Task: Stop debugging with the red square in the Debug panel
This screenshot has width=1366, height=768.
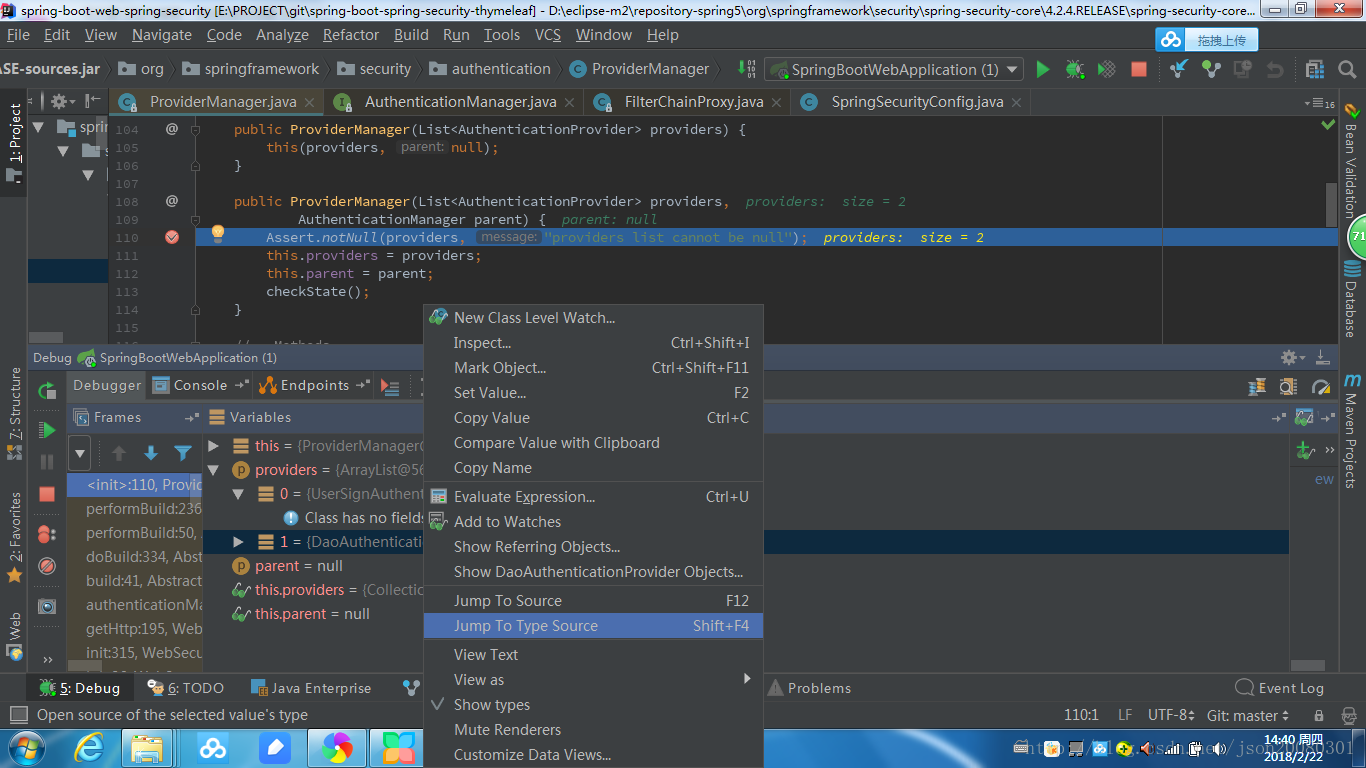Action: coord(47,494)
